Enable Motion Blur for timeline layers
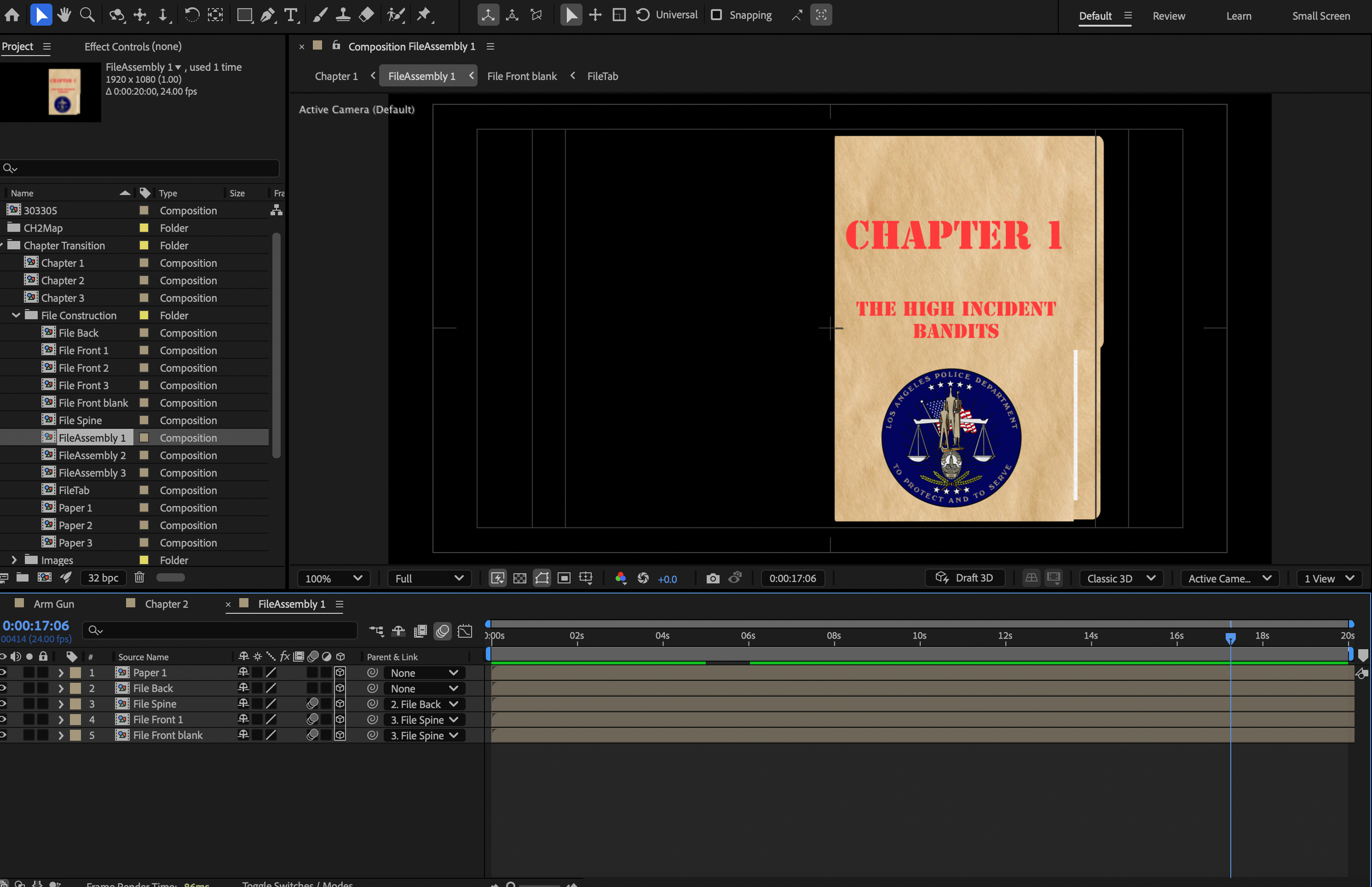Viewport: 1372px width, 887px height. 442,631
